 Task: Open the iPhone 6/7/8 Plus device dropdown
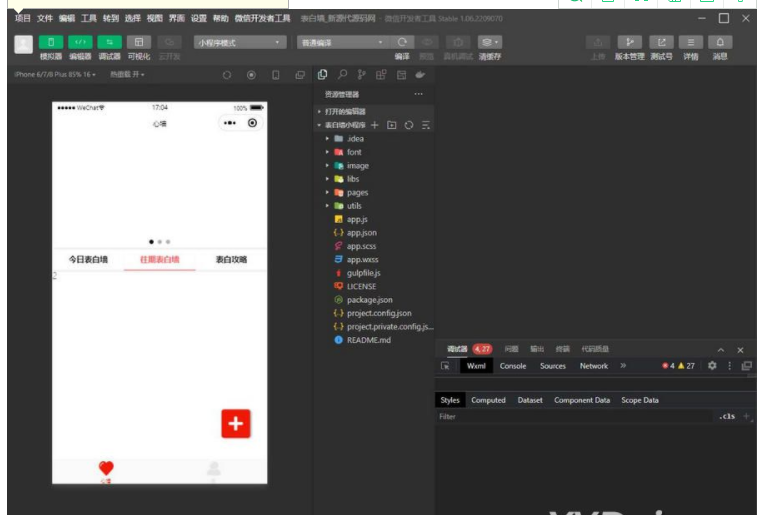pos(55,75)
